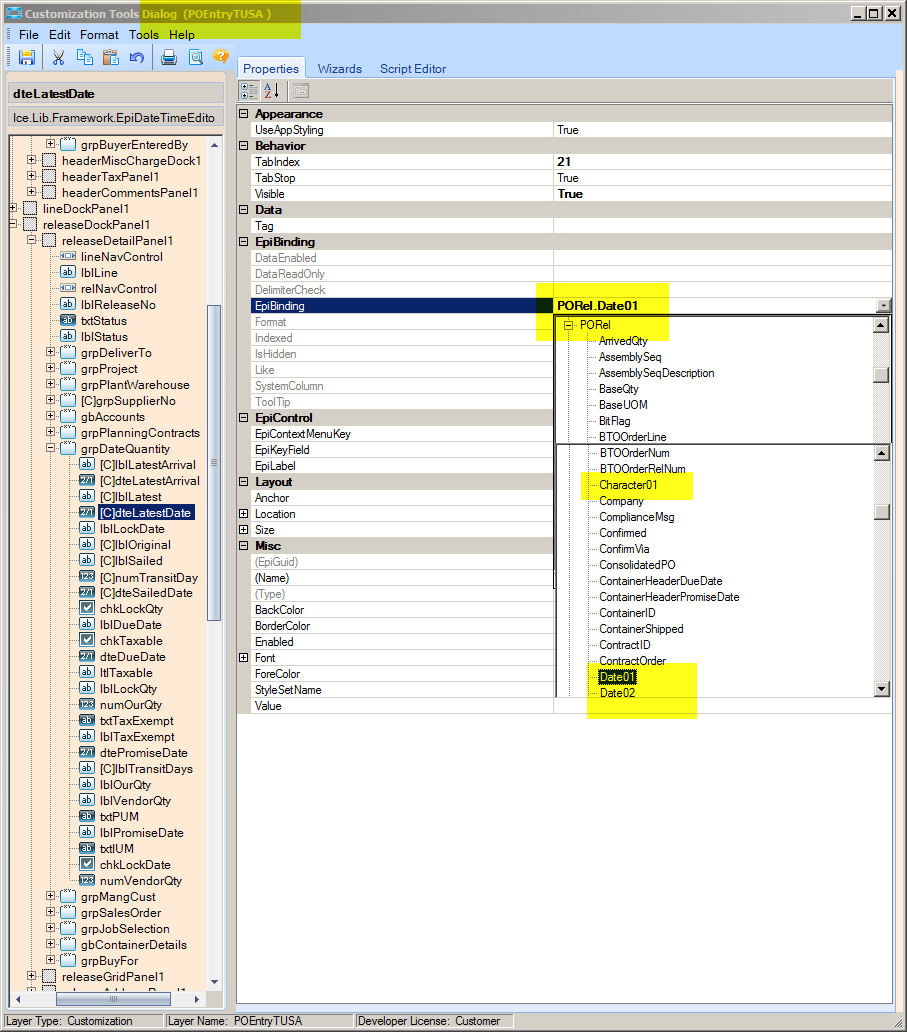
Task: Collapse the Appearance property category
Action: tap(244, 114)
